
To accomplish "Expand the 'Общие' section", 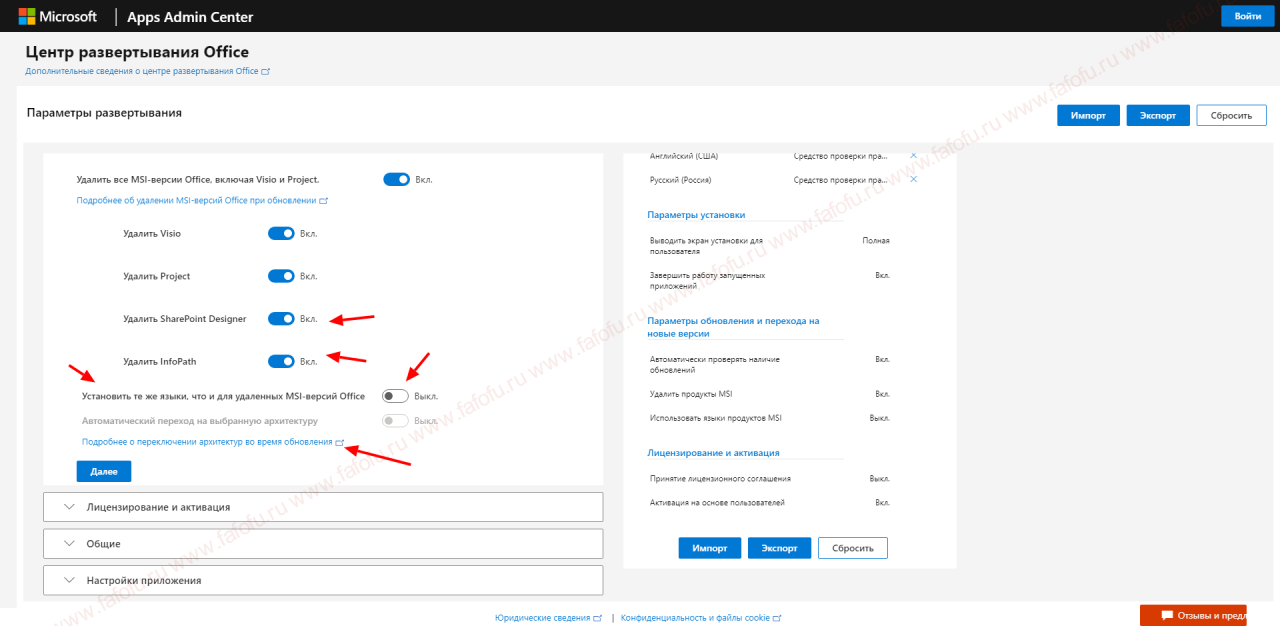I will click(323, 544).
